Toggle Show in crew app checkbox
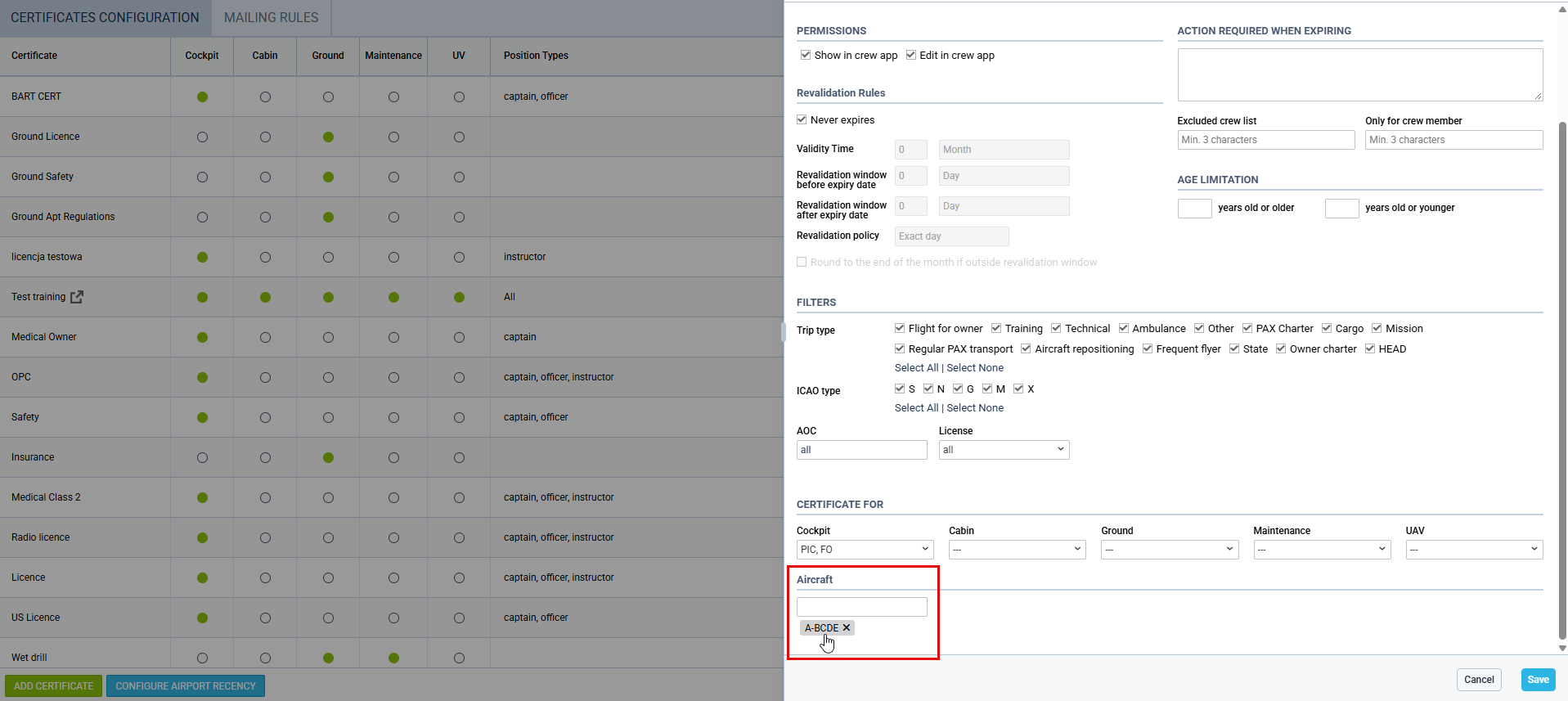Viewport: 1568px width, 701px height. (x=806, y=55)
